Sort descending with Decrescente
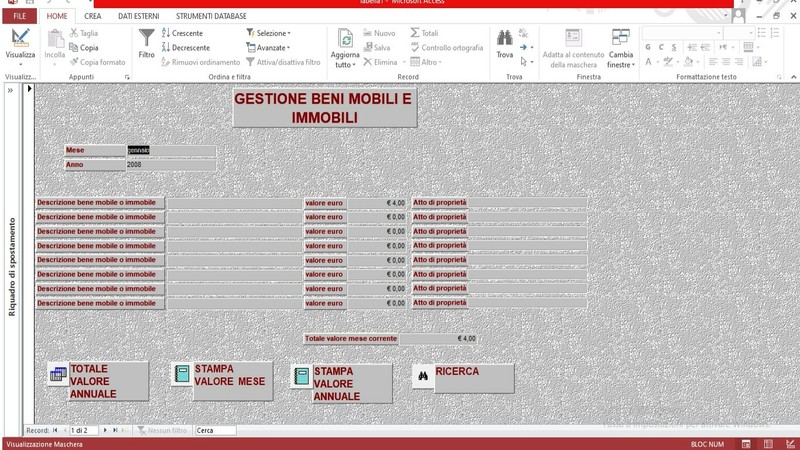Viewport: 800px width, 450px height. pos(186,47)
